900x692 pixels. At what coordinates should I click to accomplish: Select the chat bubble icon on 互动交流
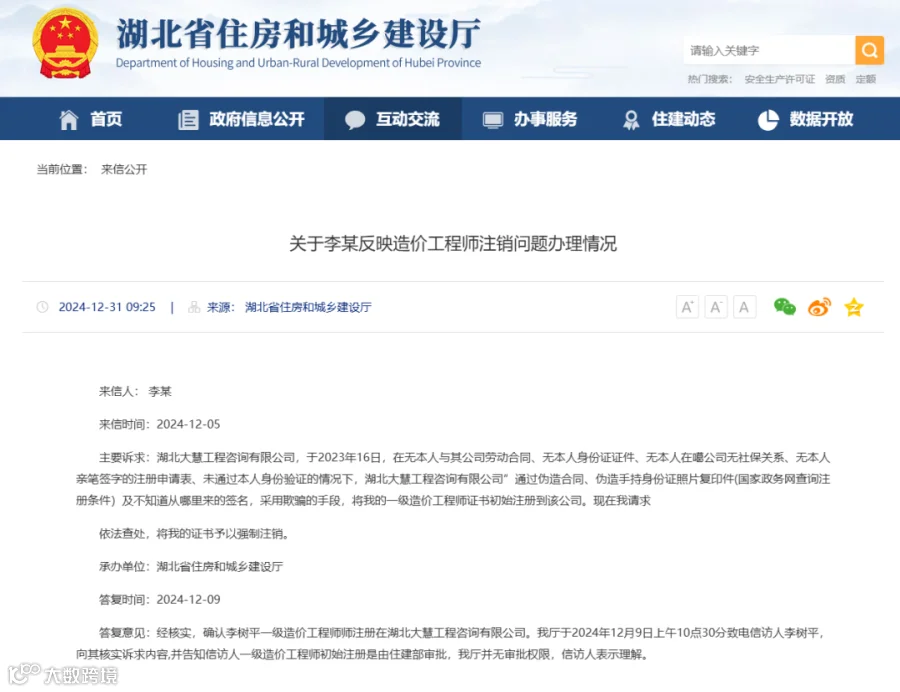coord(357,119)
